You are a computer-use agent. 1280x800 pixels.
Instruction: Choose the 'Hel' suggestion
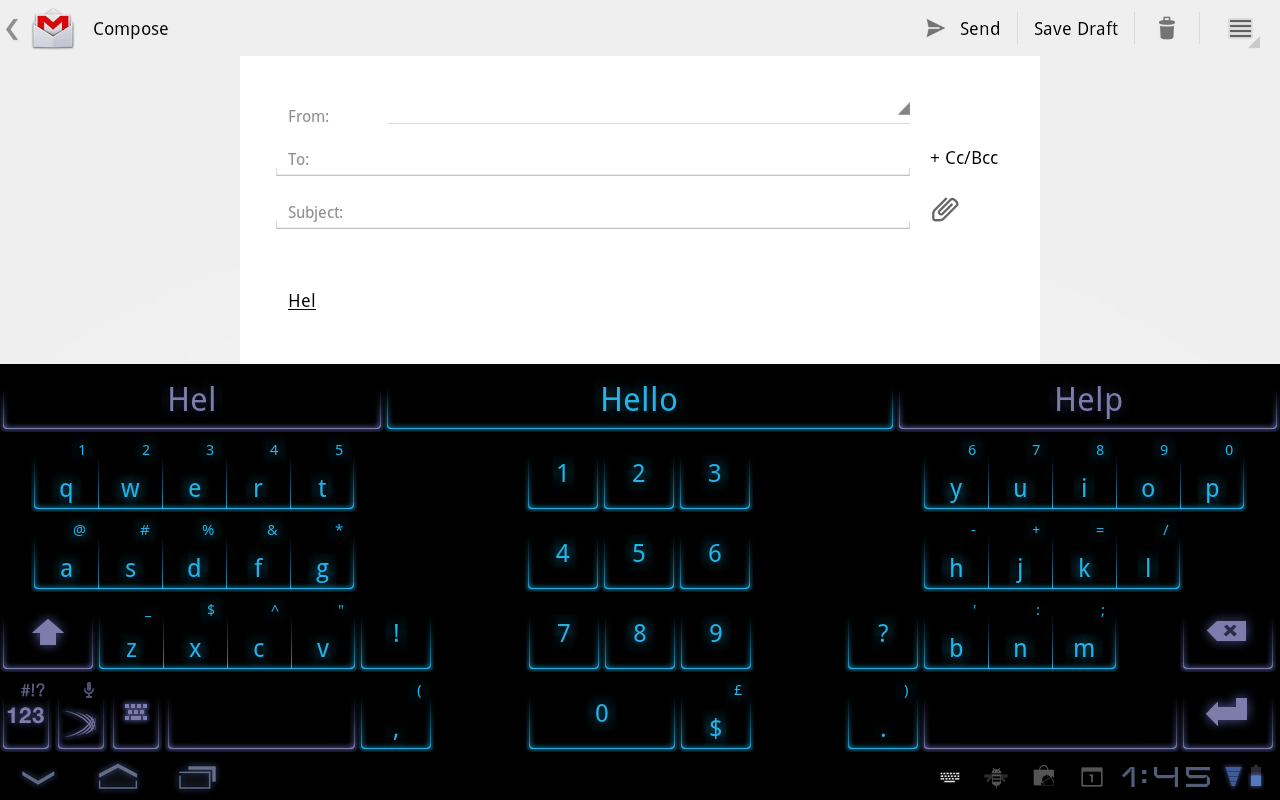coord(192,400)
